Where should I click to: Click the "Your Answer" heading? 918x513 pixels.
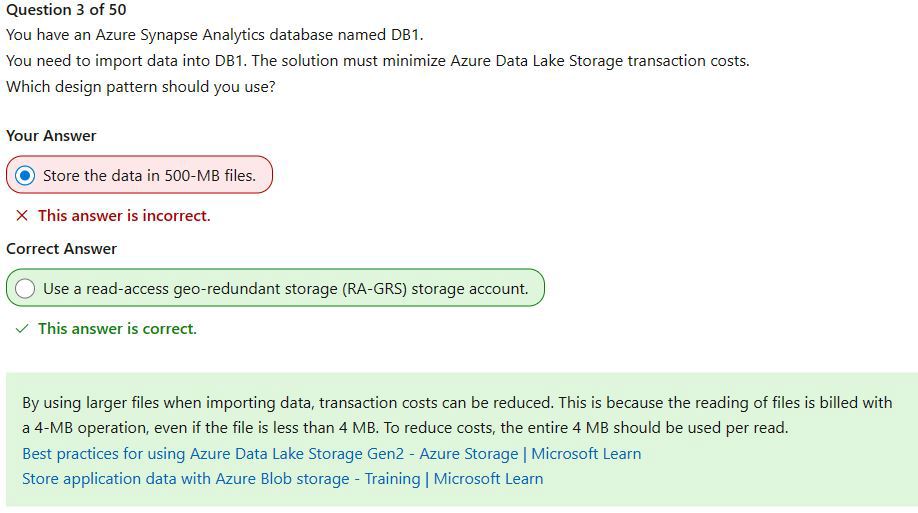click(x=51, y=136)
